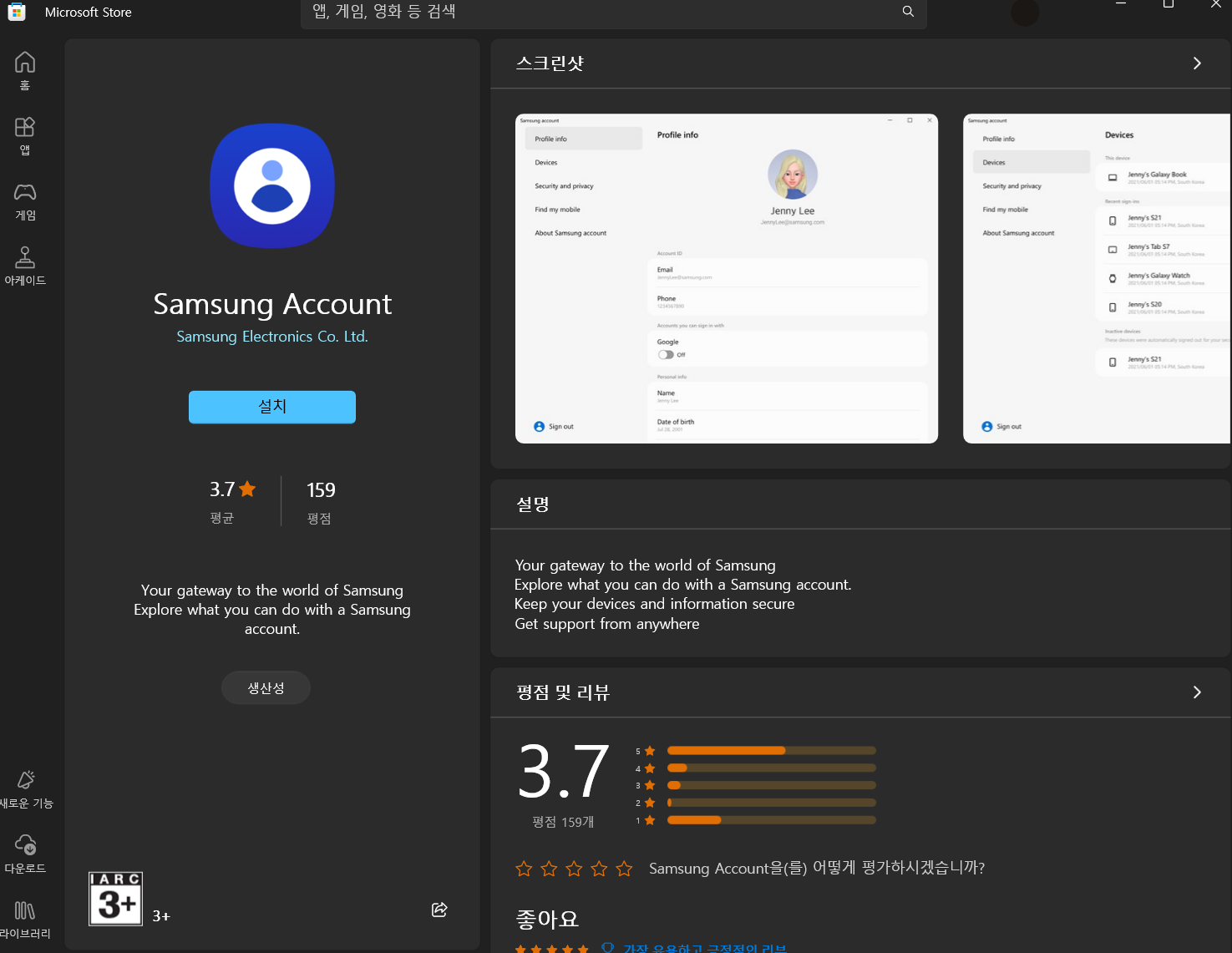This screenshot has width=1232, height=953.
Task: Click the Samsung Account title text
Action: tap(272, 304)
